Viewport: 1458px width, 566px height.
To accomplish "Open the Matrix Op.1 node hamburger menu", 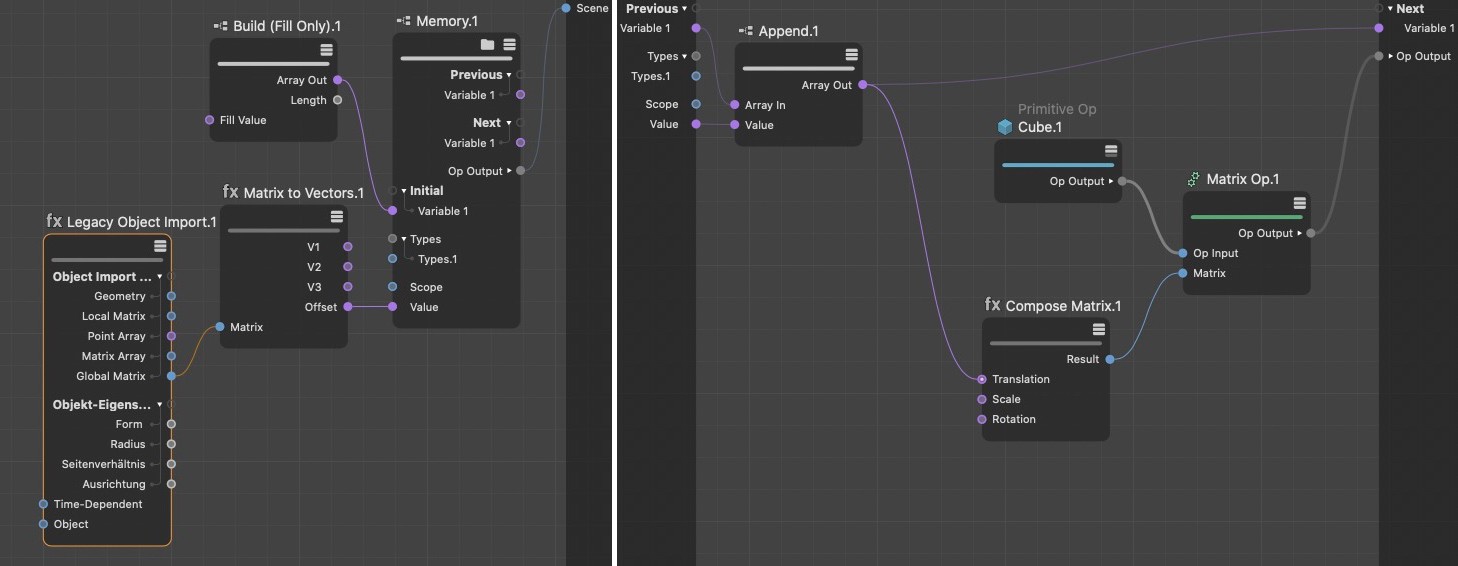I will 1299,203.
